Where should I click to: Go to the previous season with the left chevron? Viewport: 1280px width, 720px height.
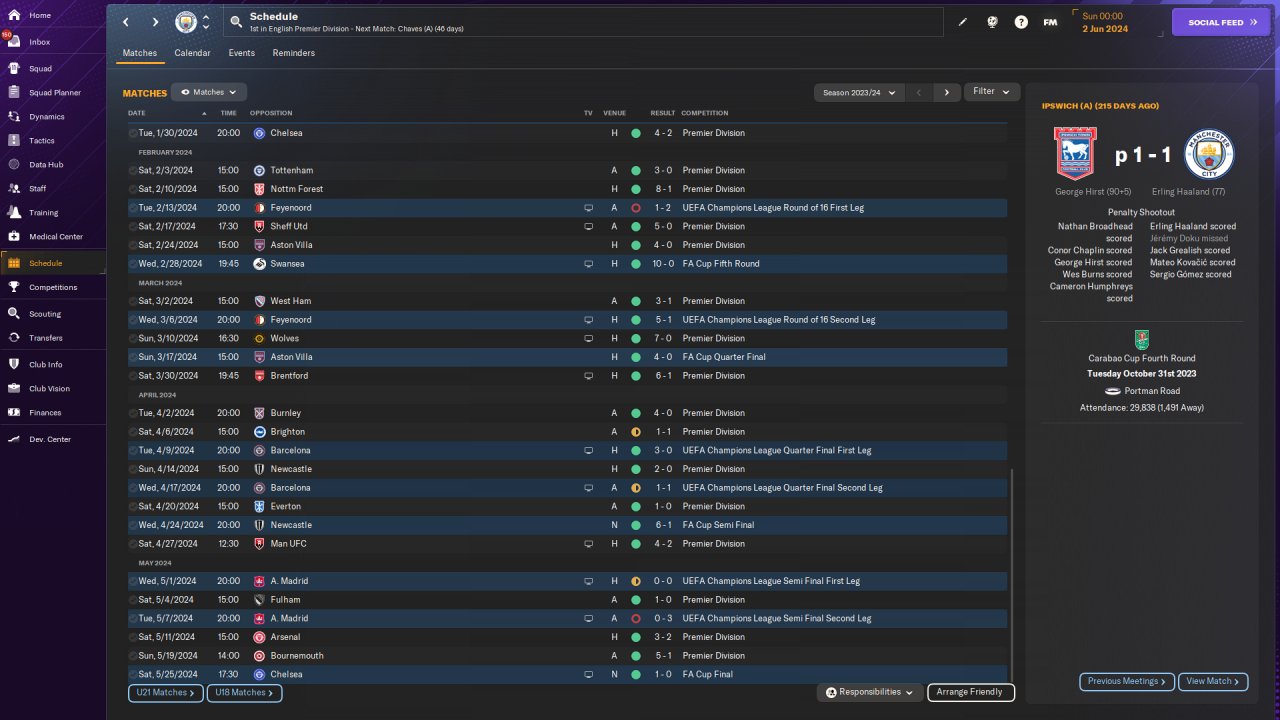point(919,92)
